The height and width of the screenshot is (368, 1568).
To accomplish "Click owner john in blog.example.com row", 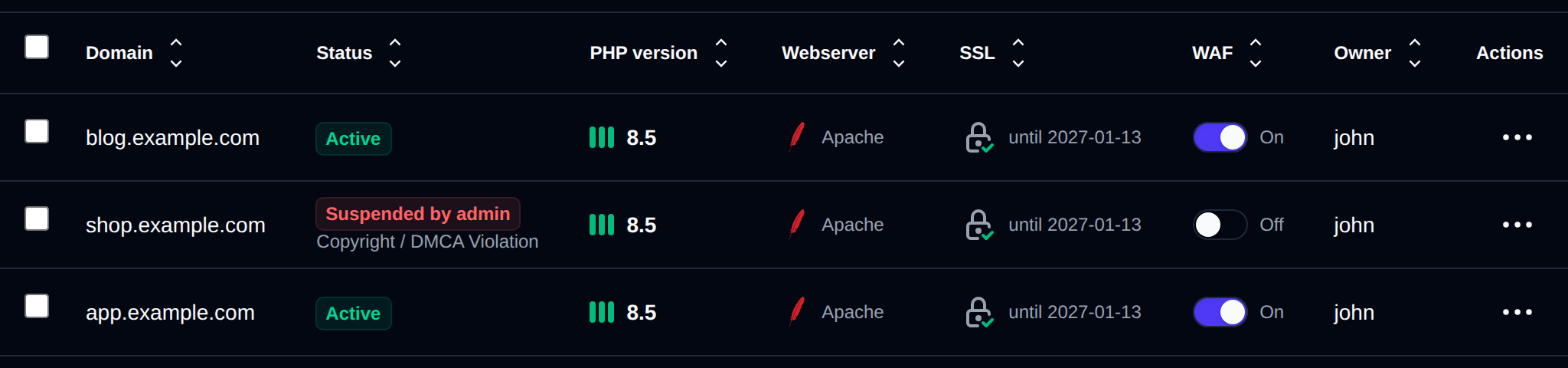I will (x=1354, y=138).
